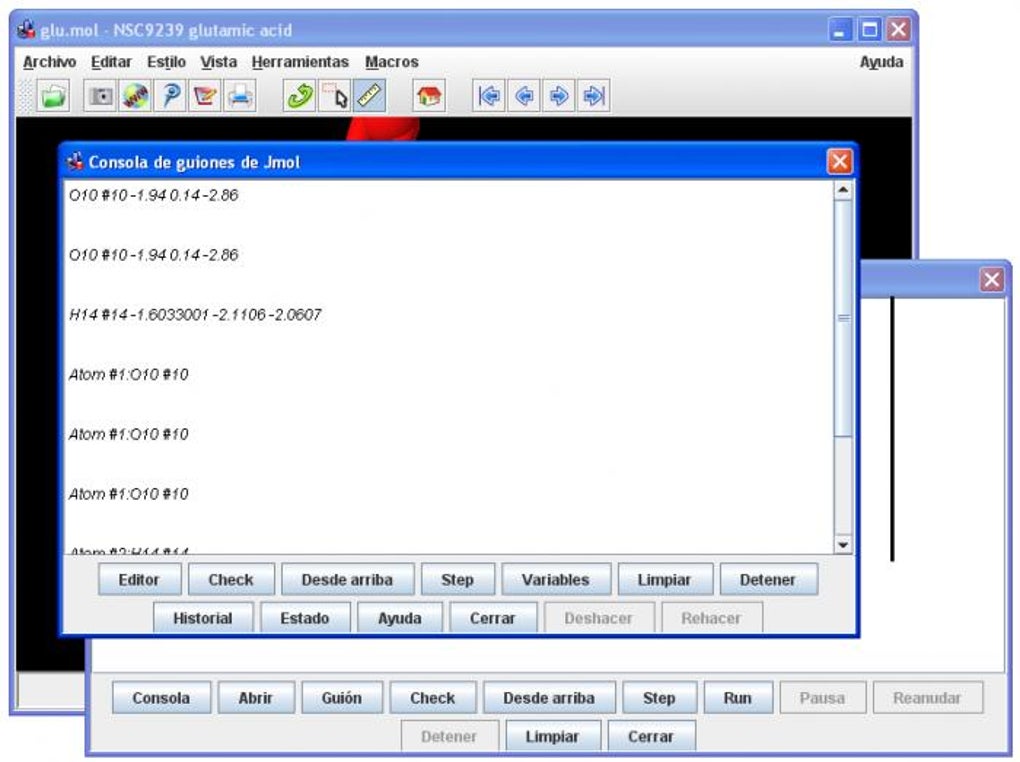Viewport: 1020px width, 762px height.
Task: Click Step button in Consola de guiones
Action: click(457, 579)
